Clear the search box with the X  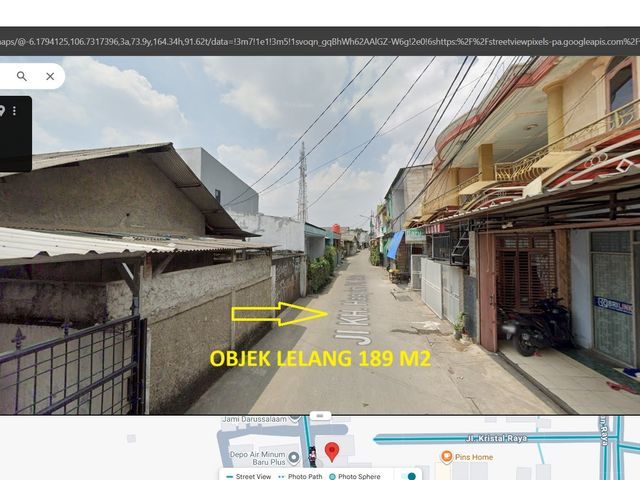[x=50, y=76]
